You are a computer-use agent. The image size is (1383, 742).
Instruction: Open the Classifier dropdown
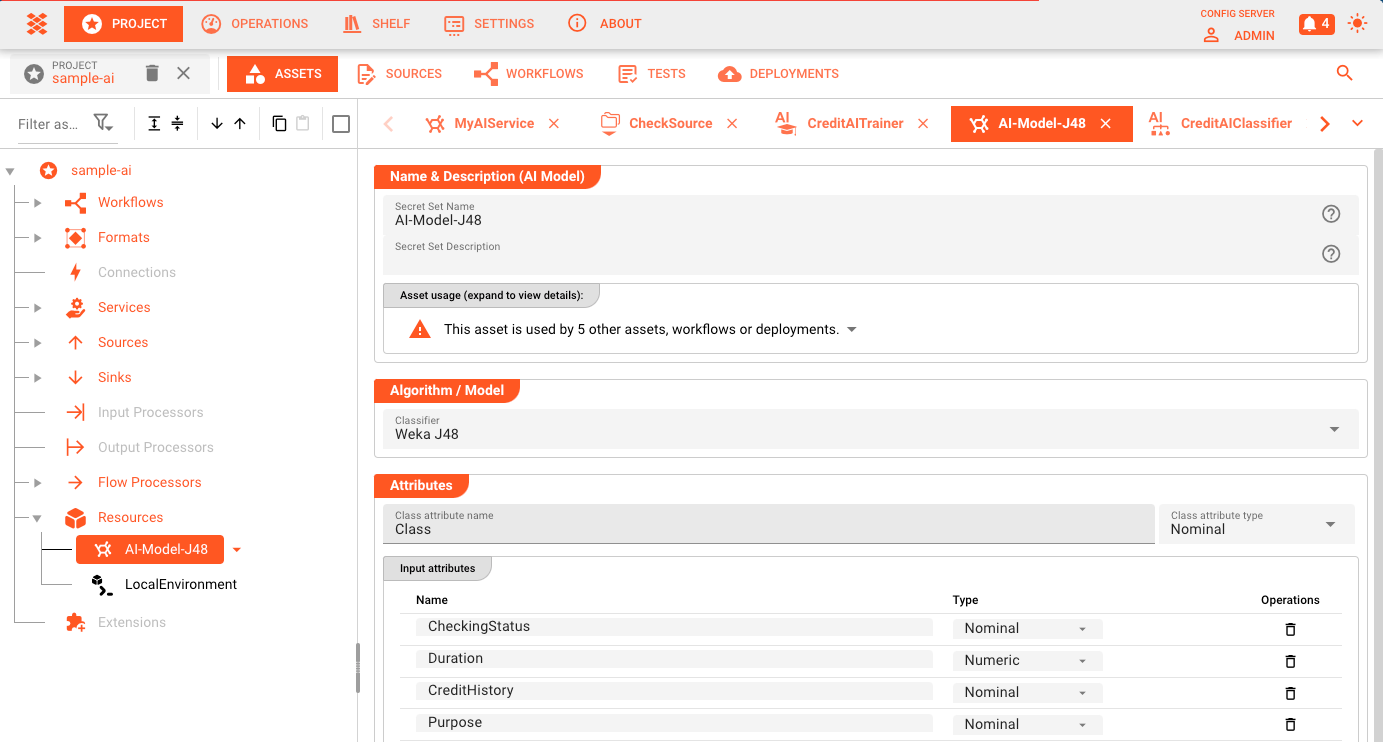coord(1334,429)
